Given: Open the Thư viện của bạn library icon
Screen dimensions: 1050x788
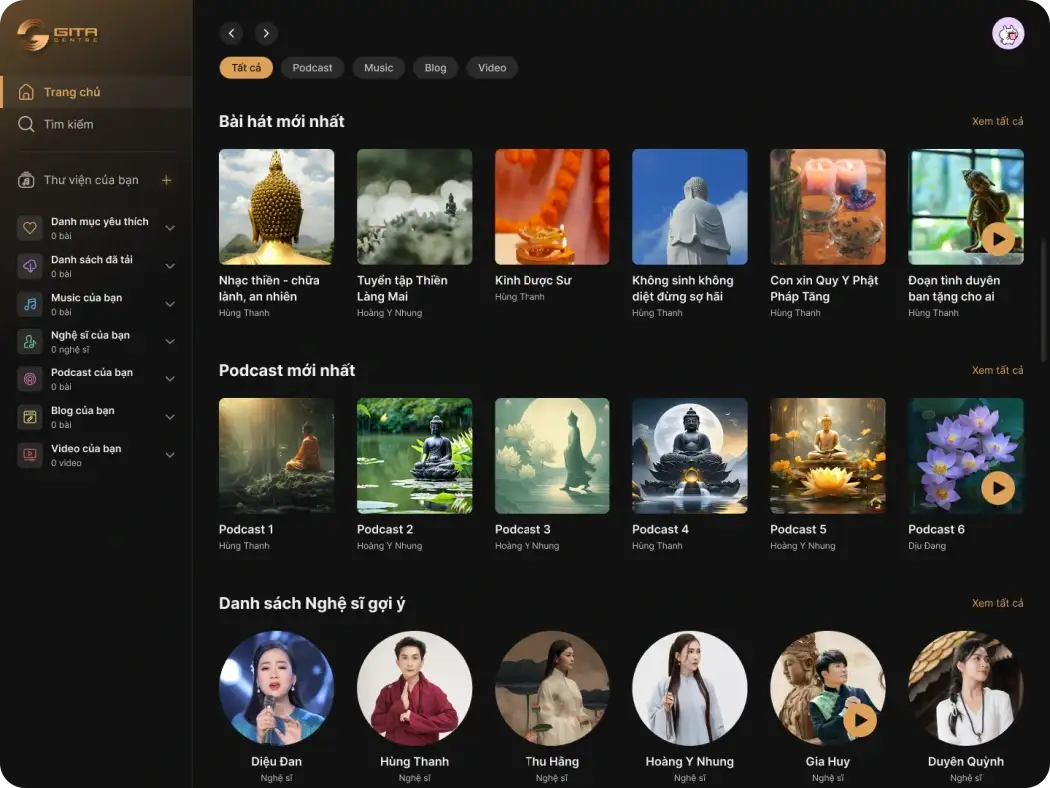Looking at the screenshot, I should pos(29,179).
